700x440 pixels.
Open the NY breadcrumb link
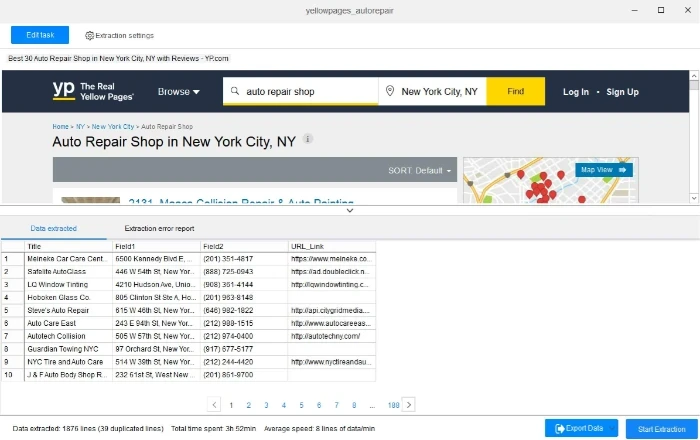coord(80,127)
